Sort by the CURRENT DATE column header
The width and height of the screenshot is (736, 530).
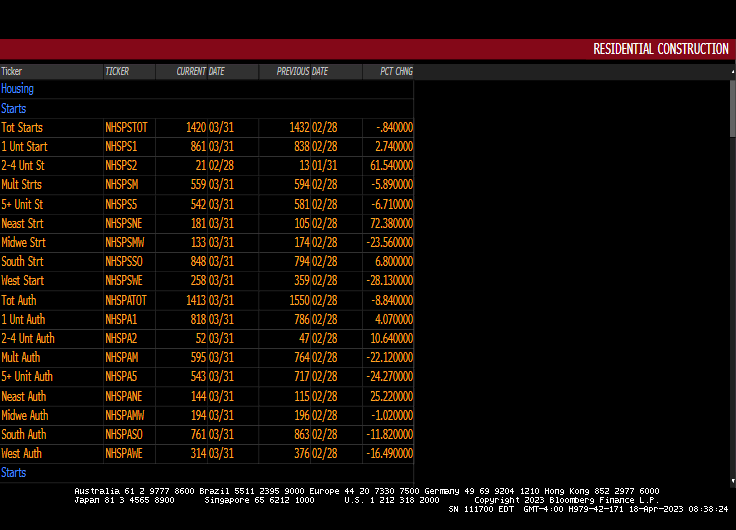pyautogui.click(x=200, y=71)
